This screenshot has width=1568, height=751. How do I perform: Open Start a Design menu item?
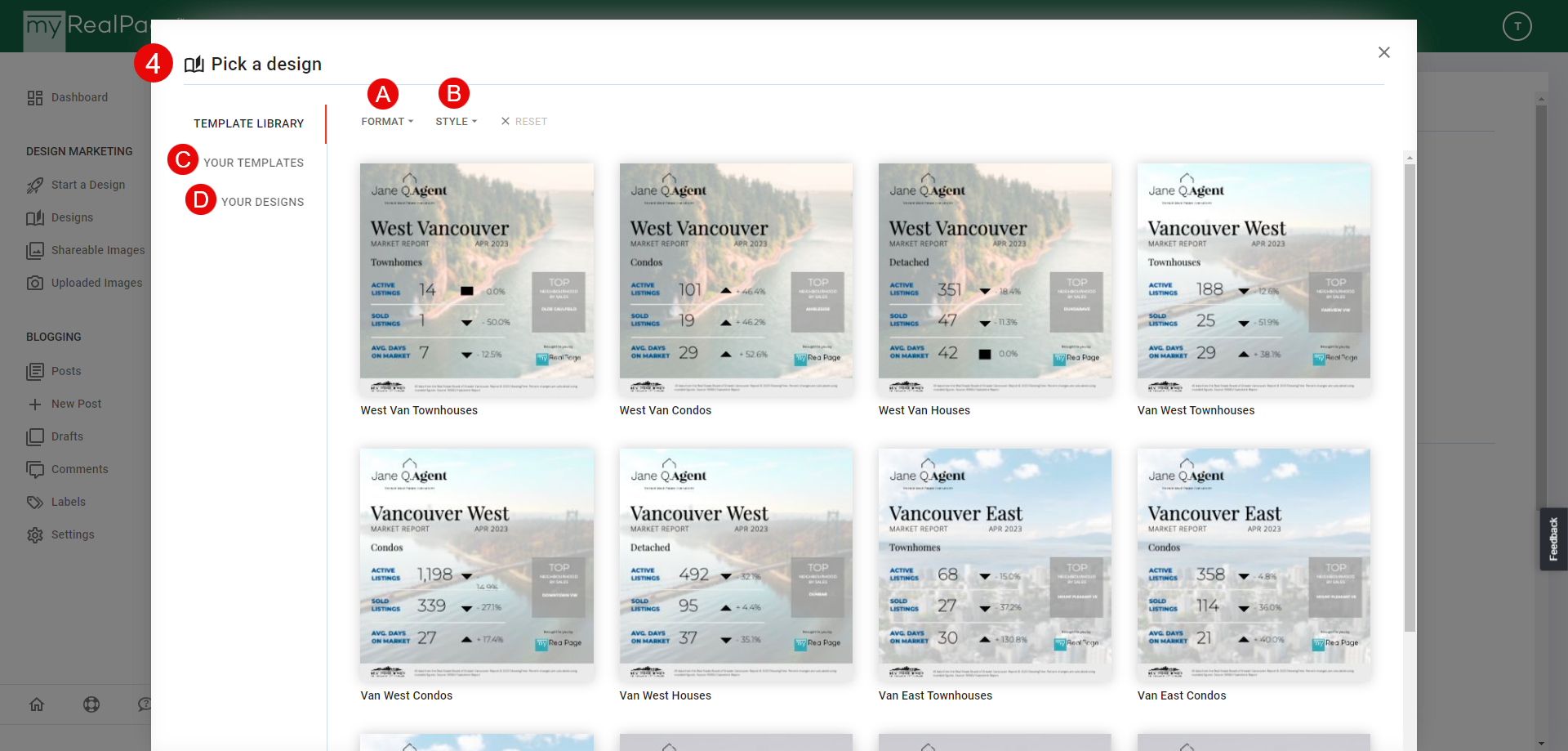pyautogui.click(x=88, y=185)
